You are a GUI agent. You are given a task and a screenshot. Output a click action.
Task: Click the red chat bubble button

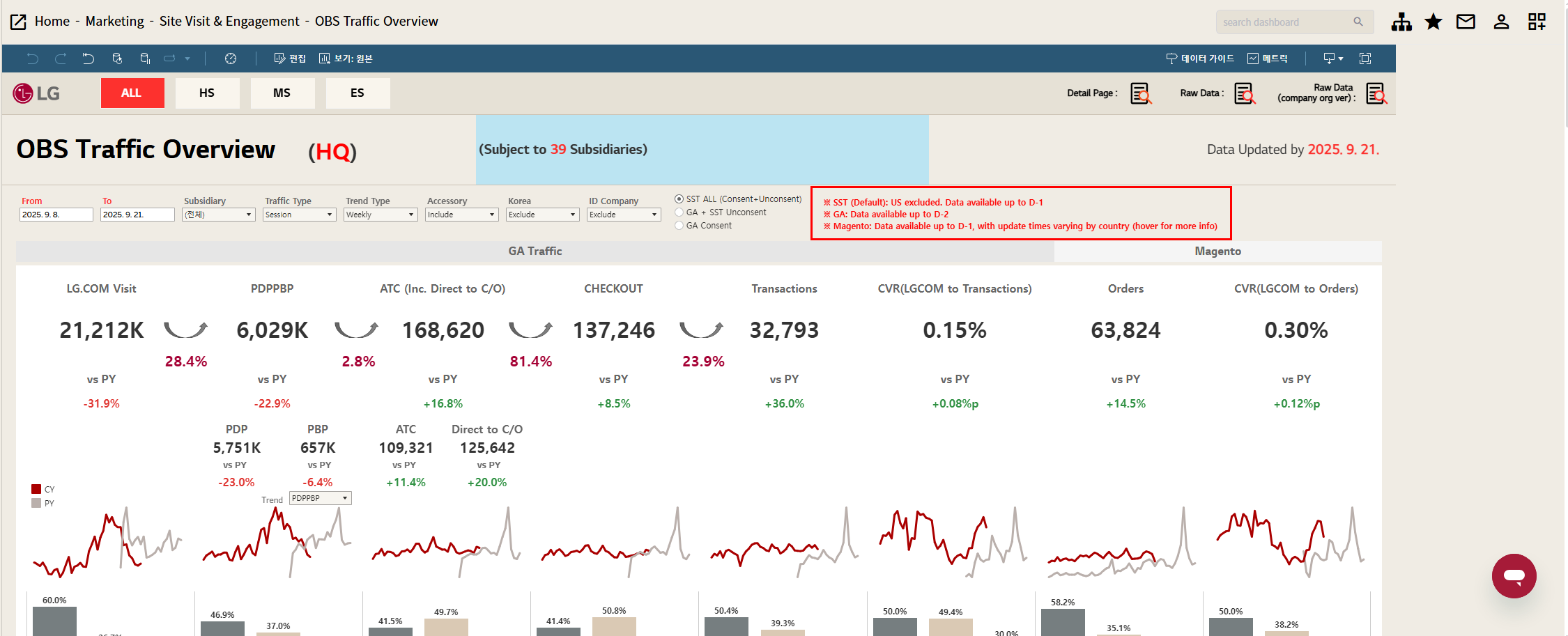click(1514, 576)
